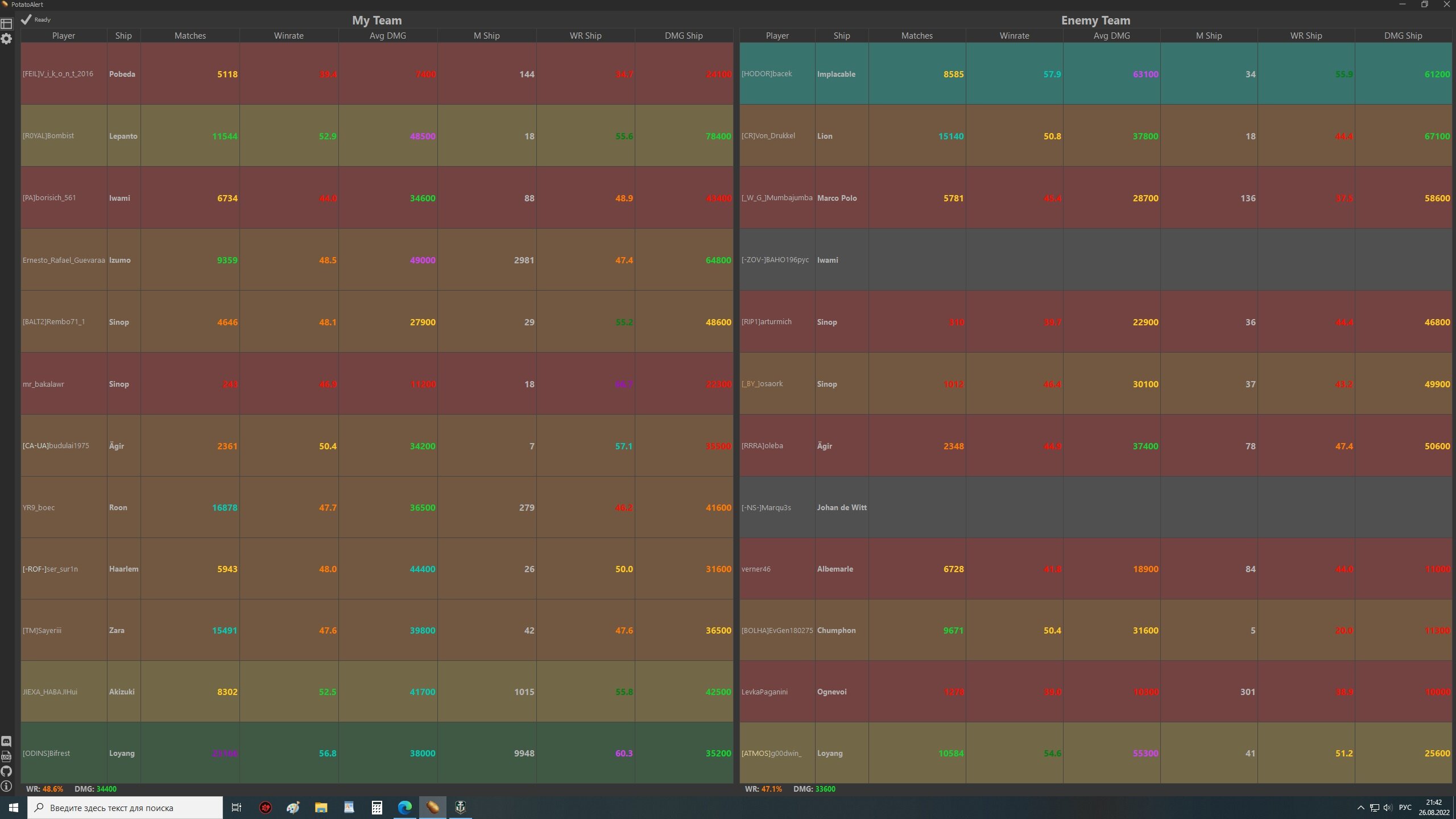Click the PotatoAlert potato taskbar icon
This screenshot has height=819, width=1456.
[432, 807]
